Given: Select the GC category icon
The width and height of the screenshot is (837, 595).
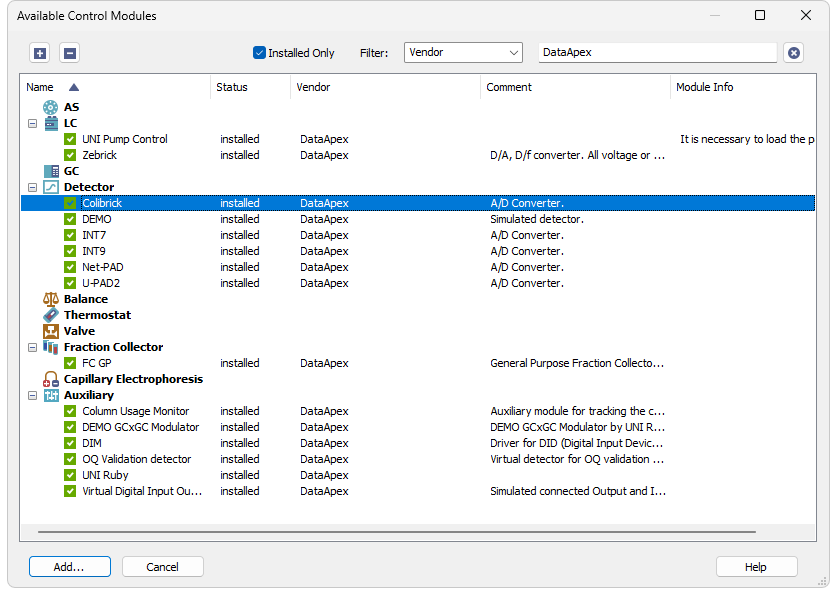Looking at the screenshot, I should (x=51, y=171).
